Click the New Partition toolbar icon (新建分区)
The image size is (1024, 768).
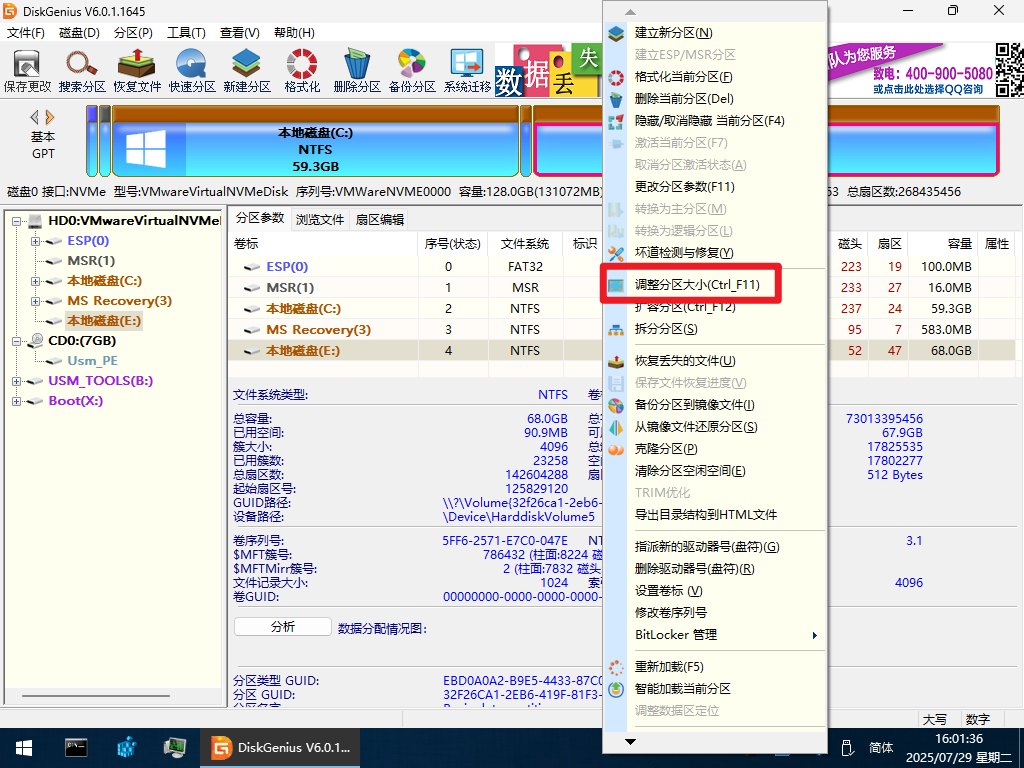(x=247, y=70)
